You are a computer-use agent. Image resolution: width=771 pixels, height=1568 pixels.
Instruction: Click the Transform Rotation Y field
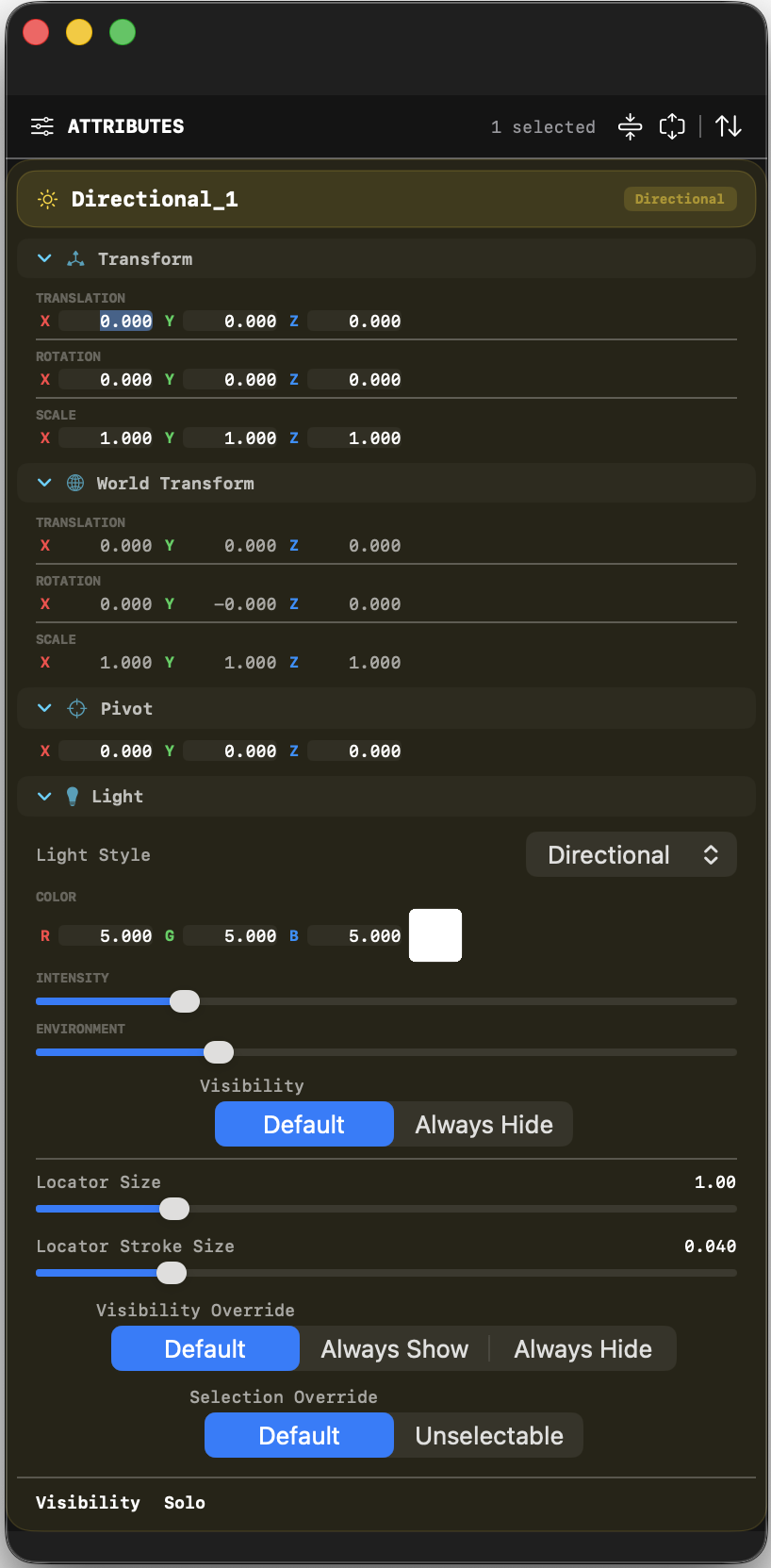(x=231, y=380)
